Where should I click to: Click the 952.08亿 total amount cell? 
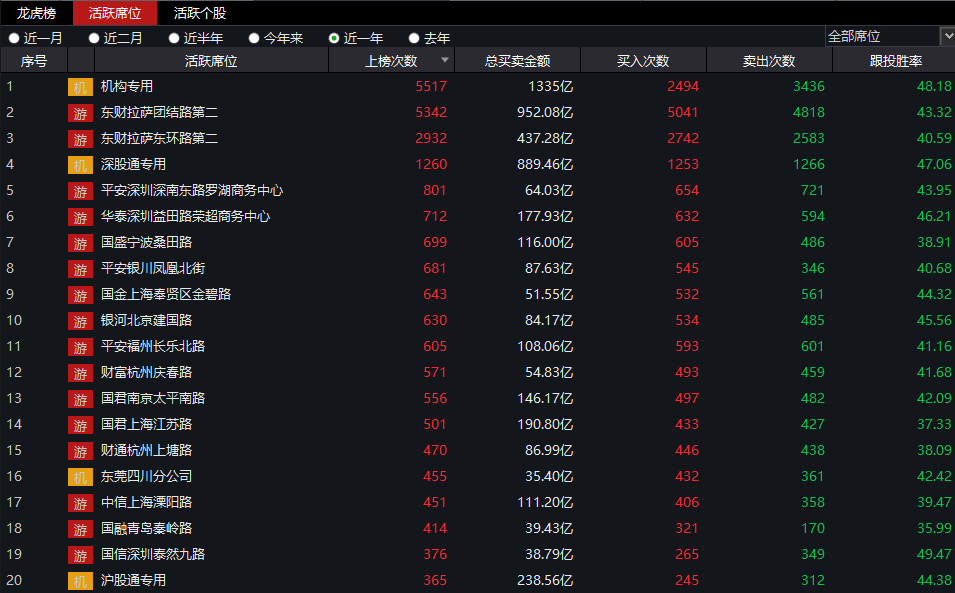545,113
